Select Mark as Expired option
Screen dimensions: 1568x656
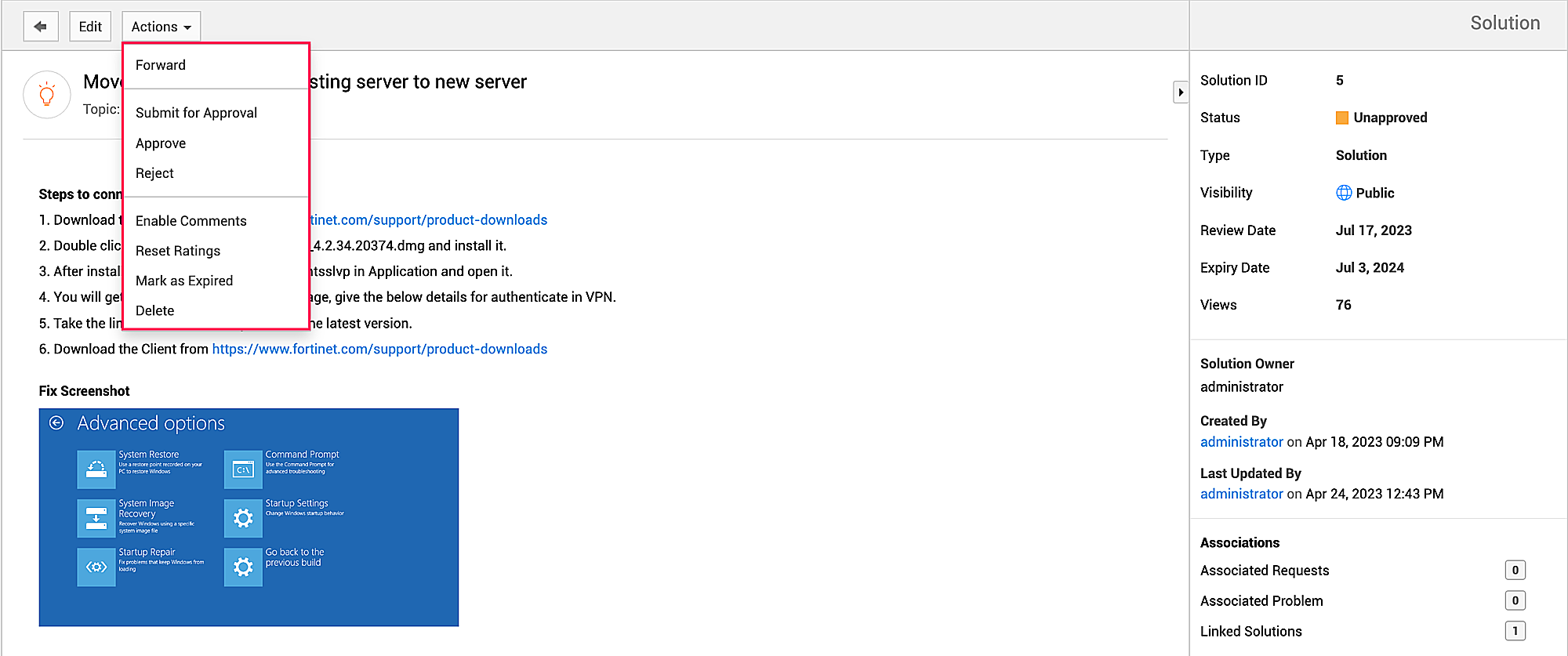(184, 281)
